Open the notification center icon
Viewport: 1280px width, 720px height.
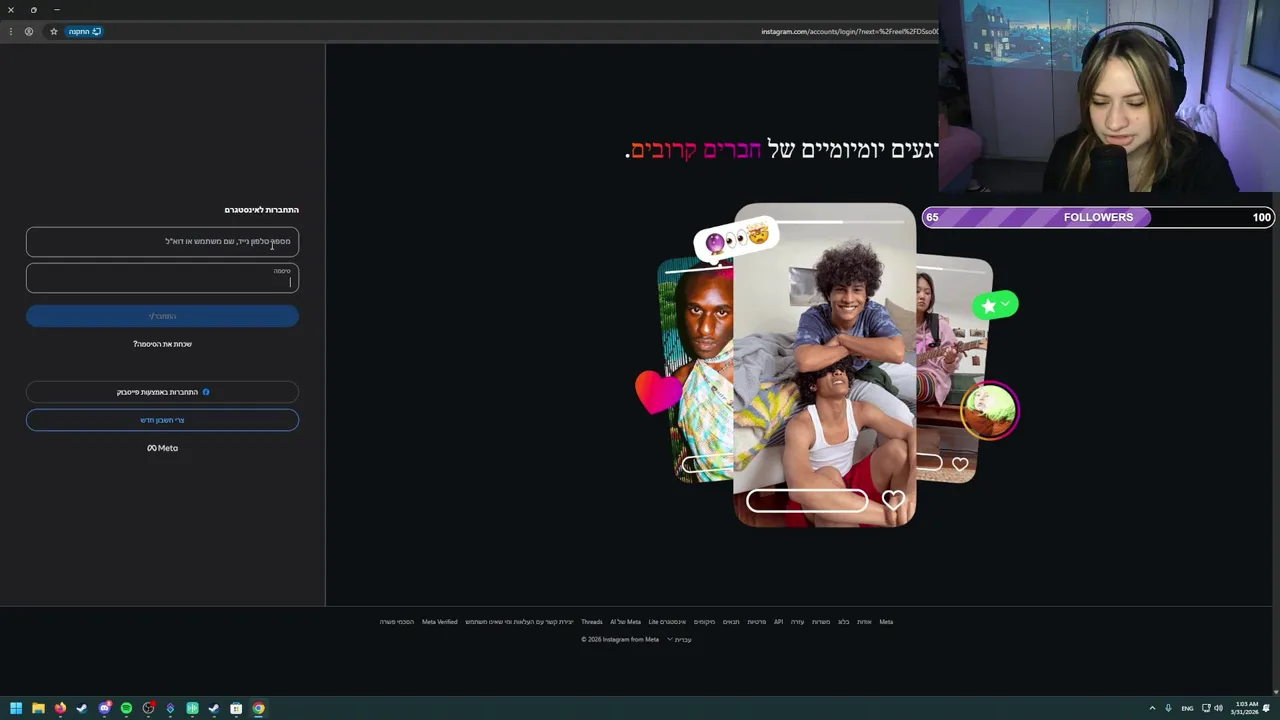(x=1267, y=708)
